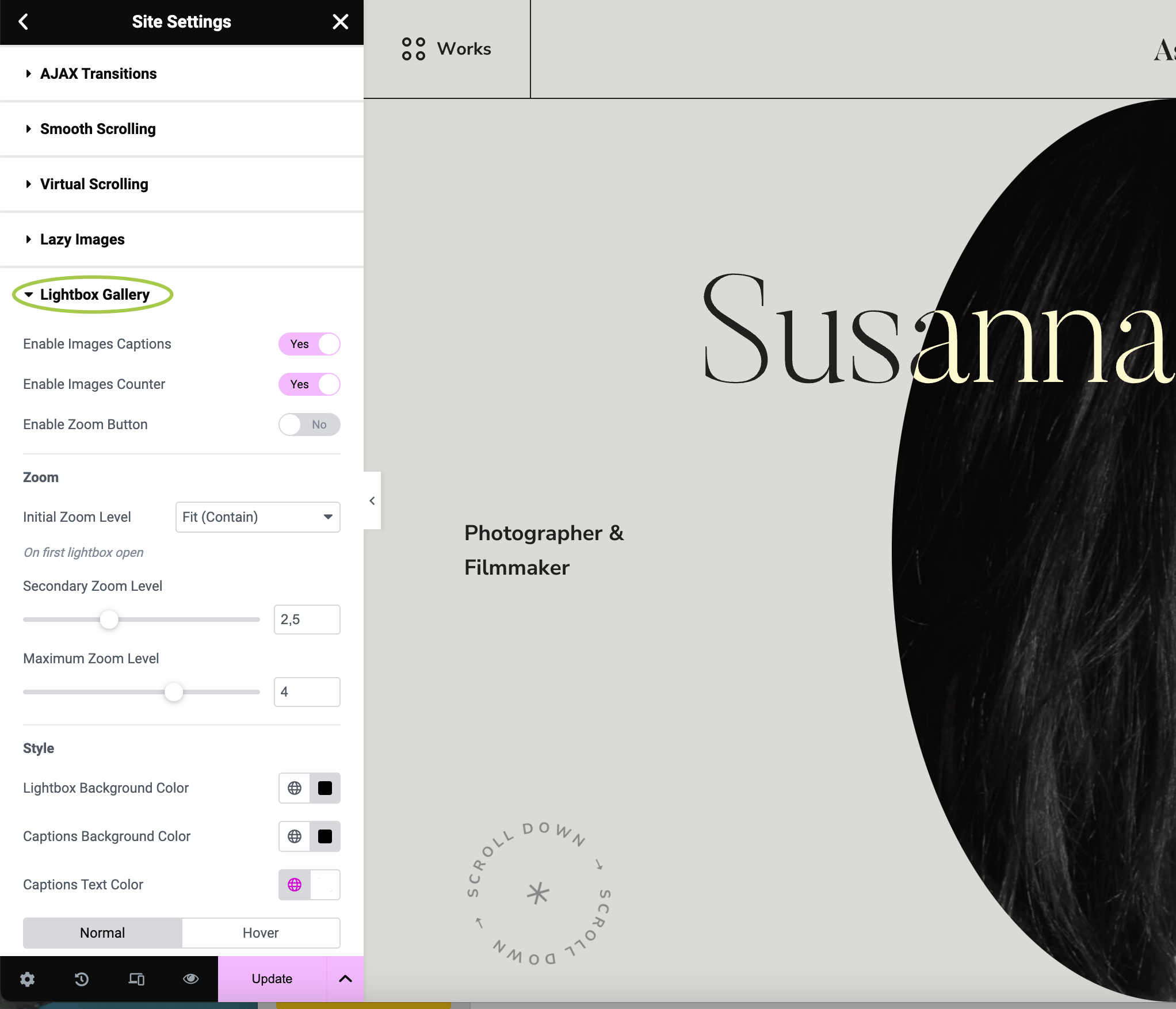The width and height of the screenshot is (1176, 1009).
Task: Click the back arrow in Site Settings header
Action: tap(24, 22)
